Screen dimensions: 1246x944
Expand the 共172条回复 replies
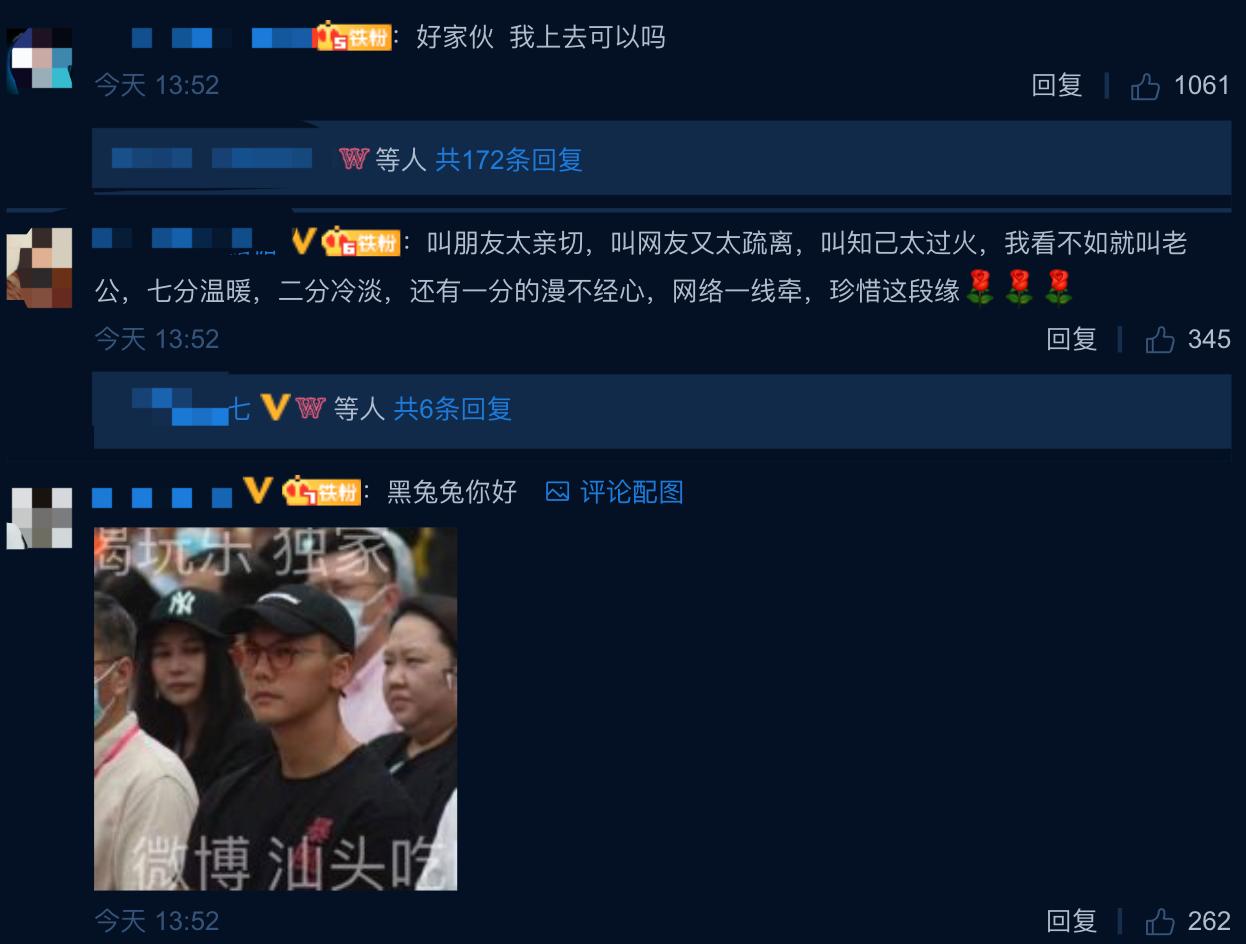point(509,160)
